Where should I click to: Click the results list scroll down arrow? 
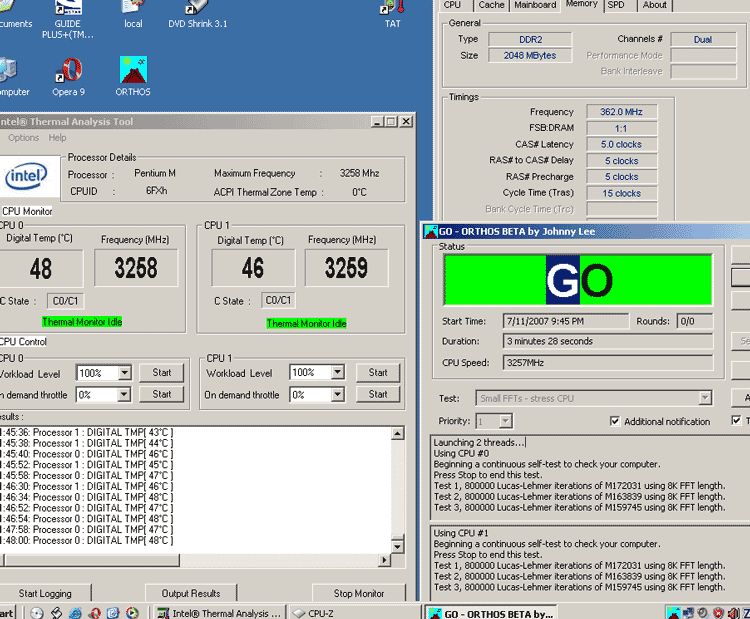(397, 546)
